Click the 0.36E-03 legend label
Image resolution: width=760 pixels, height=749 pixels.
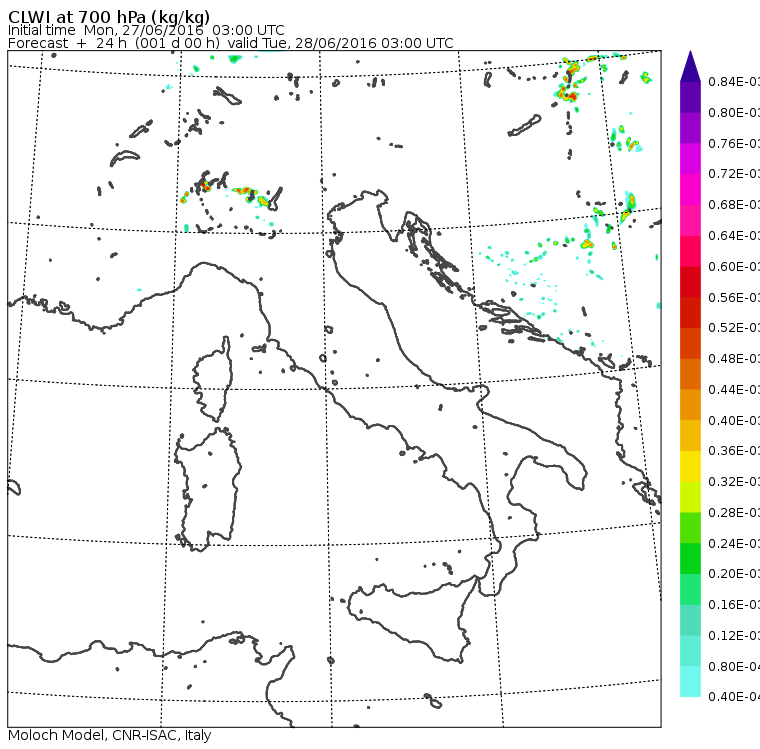734,451
